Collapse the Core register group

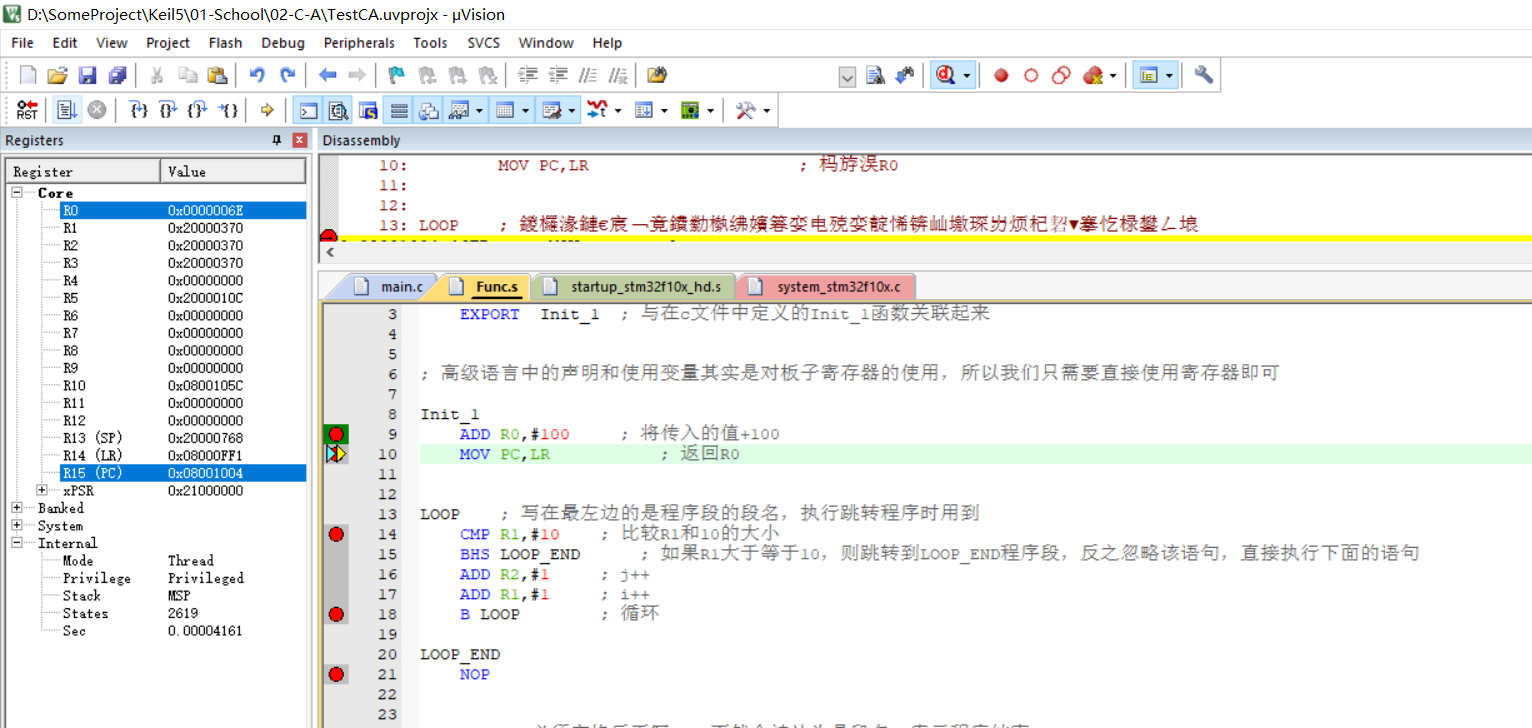point(17,192)
